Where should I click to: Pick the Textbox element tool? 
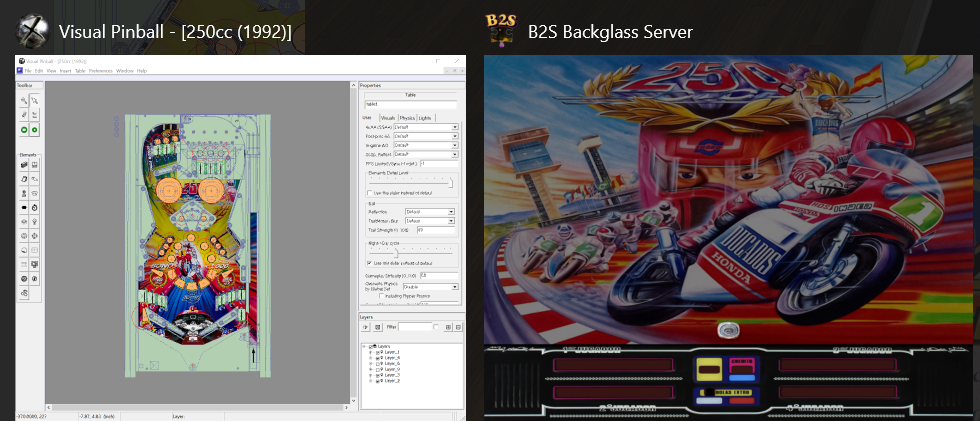click(x=35, y=250)
